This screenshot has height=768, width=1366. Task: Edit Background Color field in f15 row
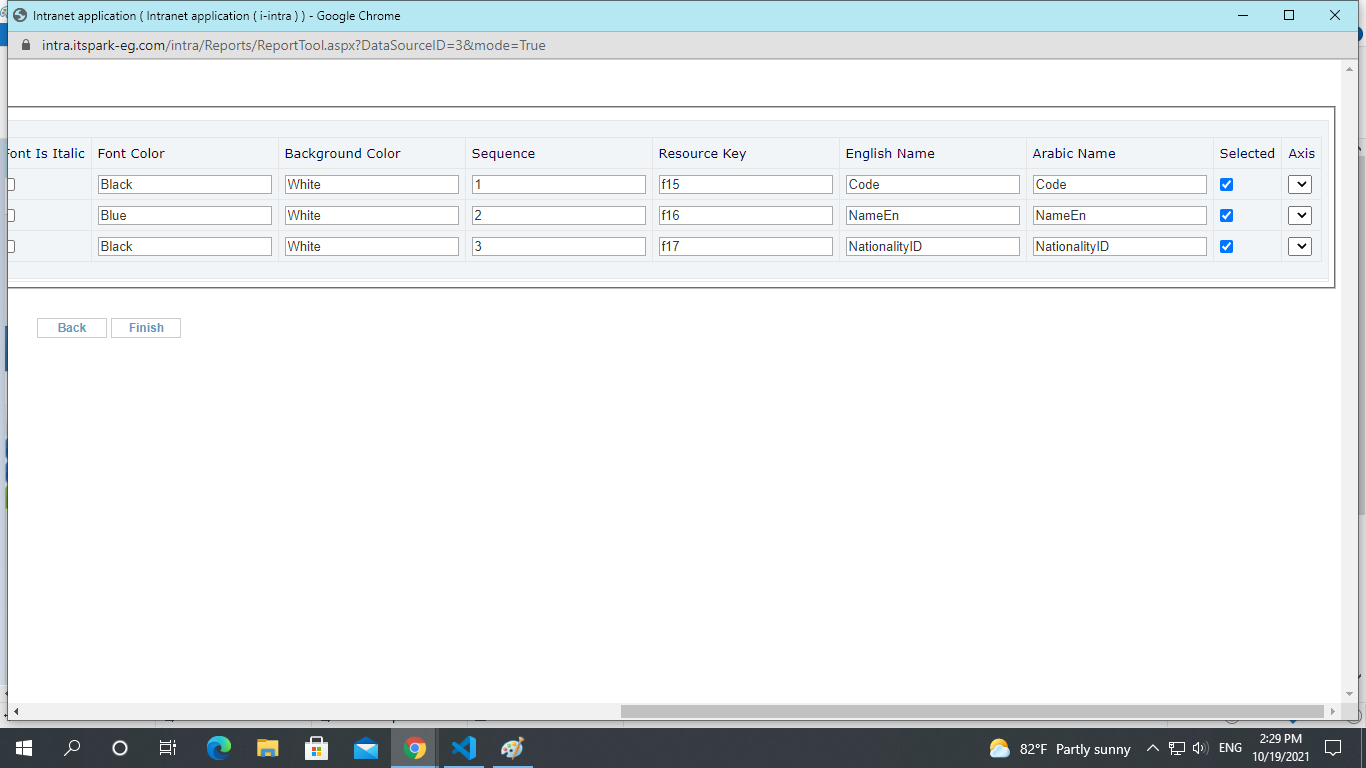pos(372,184)
